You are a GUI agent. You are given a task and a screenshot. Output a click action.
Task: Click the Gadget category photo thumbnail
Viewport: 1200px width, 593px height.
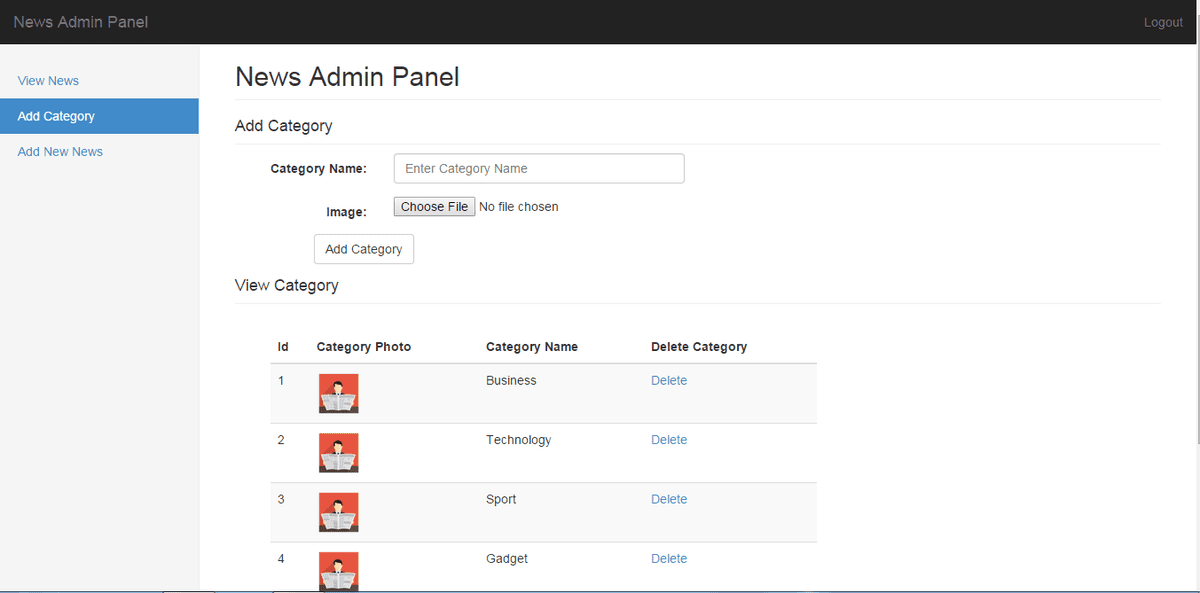click(x=338, y=571)
